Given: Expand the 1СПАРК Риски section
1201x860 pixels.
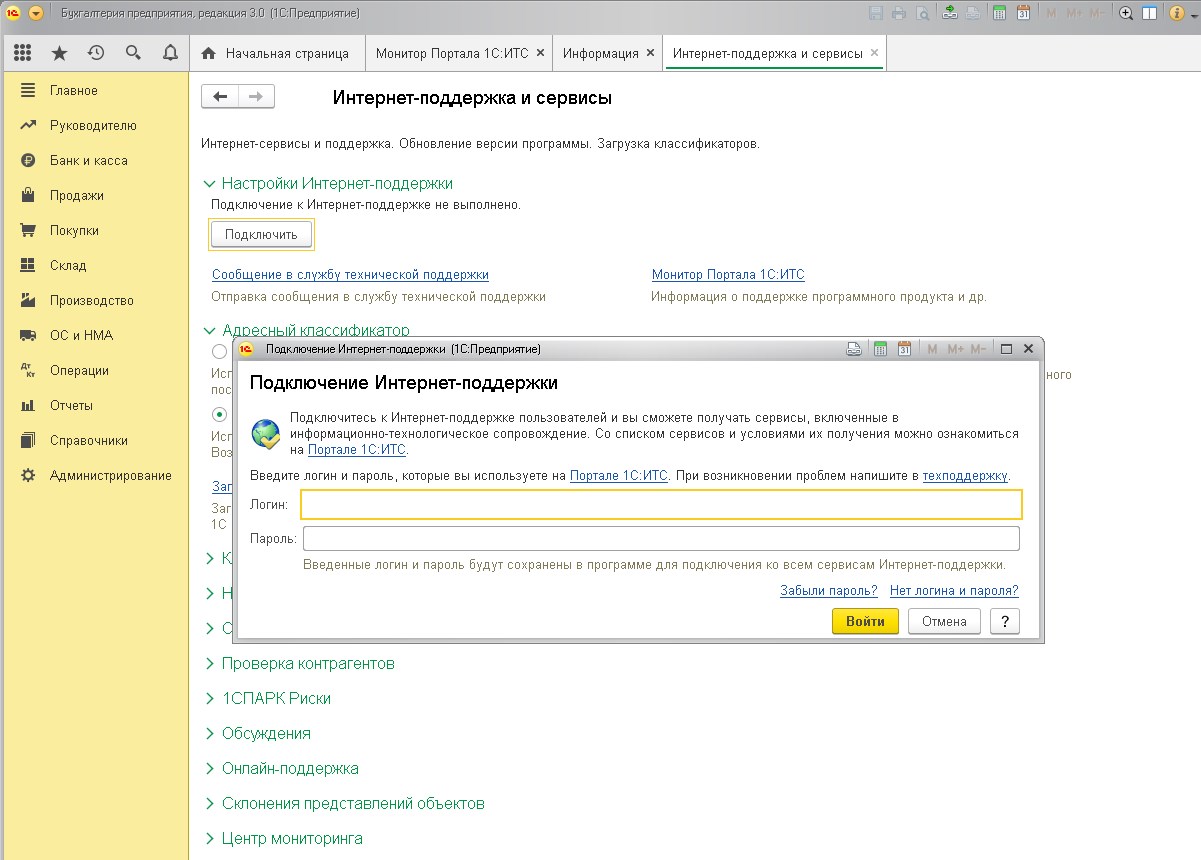Looking at the screenshot, I should tap(276, 699).
